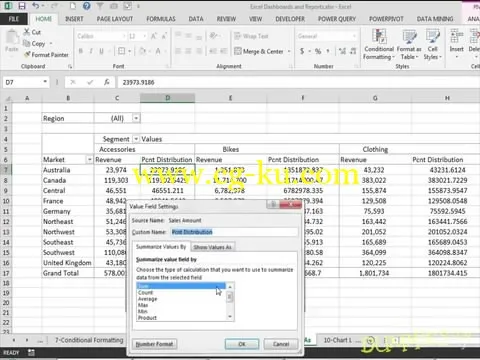Select Max in summarize list
480x360 pixels.
(x=181, y=305)
